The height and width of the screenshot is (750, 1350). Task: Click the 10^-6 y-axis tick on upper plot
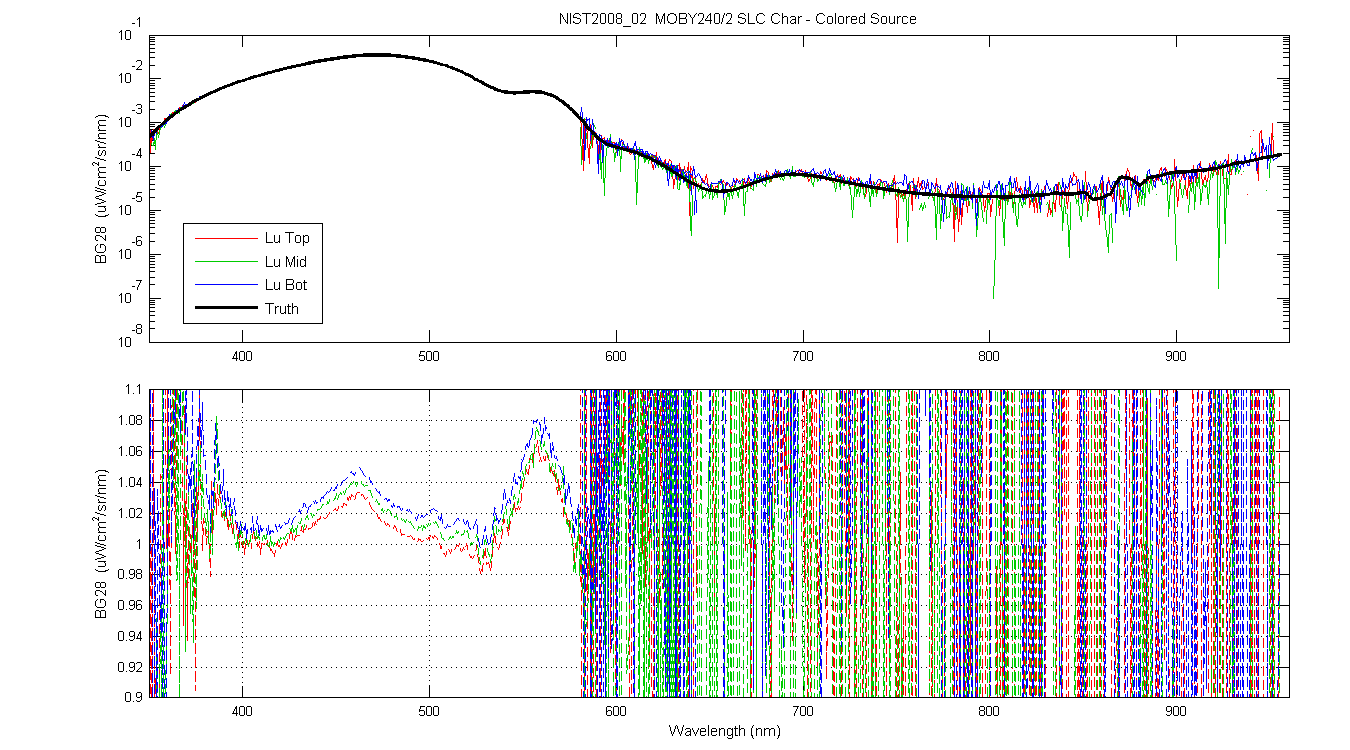[x=131, y=249]
